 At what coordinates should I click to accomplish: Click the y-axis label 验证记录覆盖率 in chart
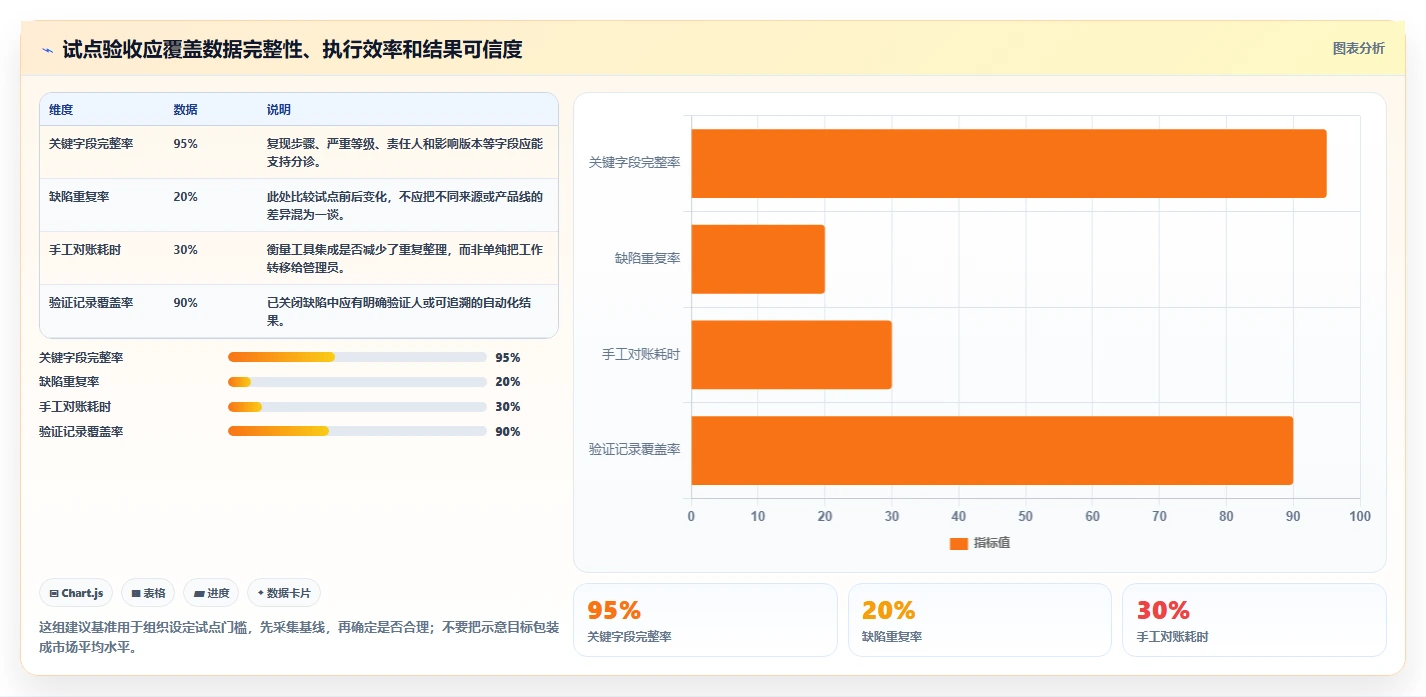[635, 450]
